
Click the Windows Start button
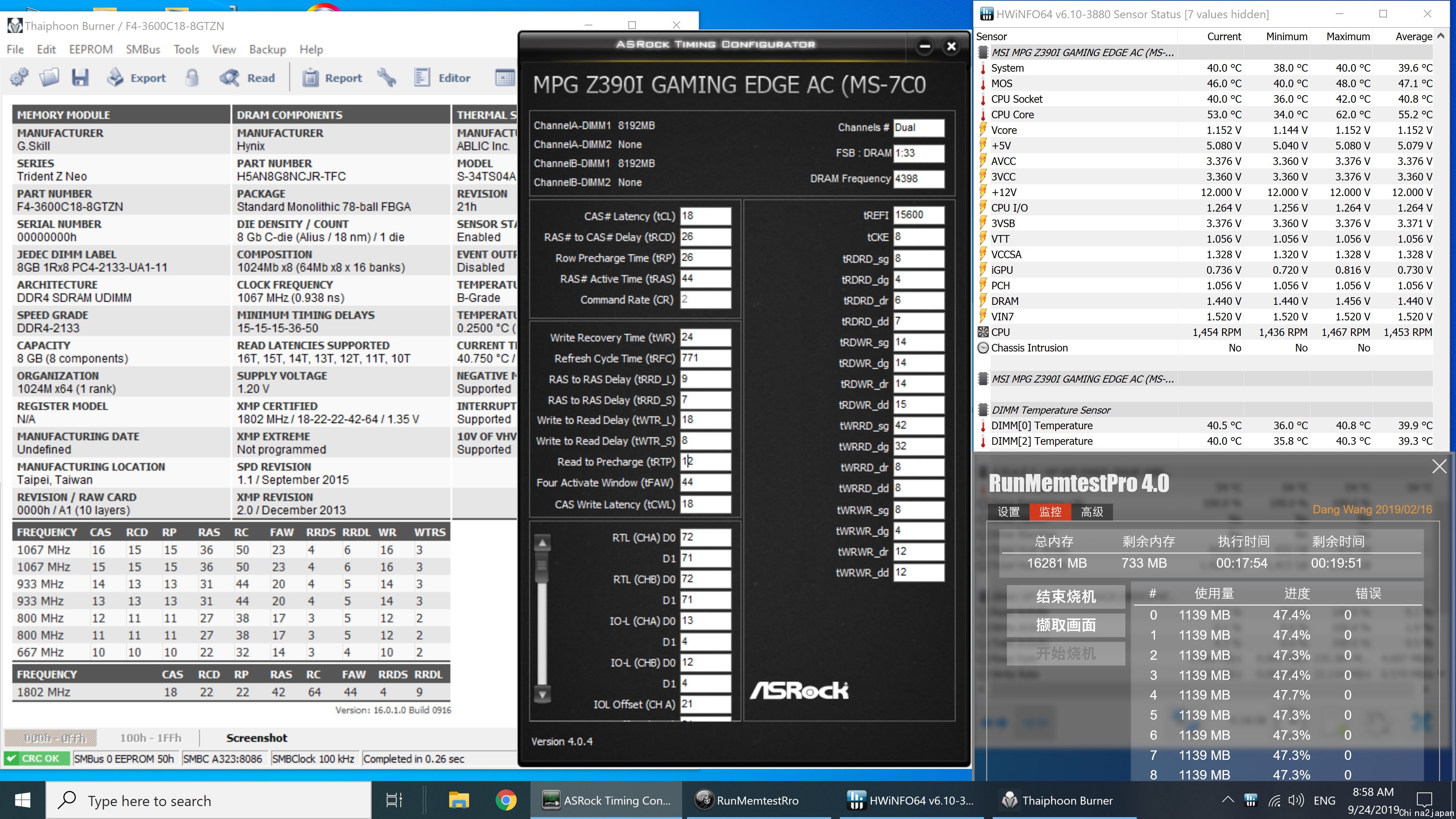(23, 800)
